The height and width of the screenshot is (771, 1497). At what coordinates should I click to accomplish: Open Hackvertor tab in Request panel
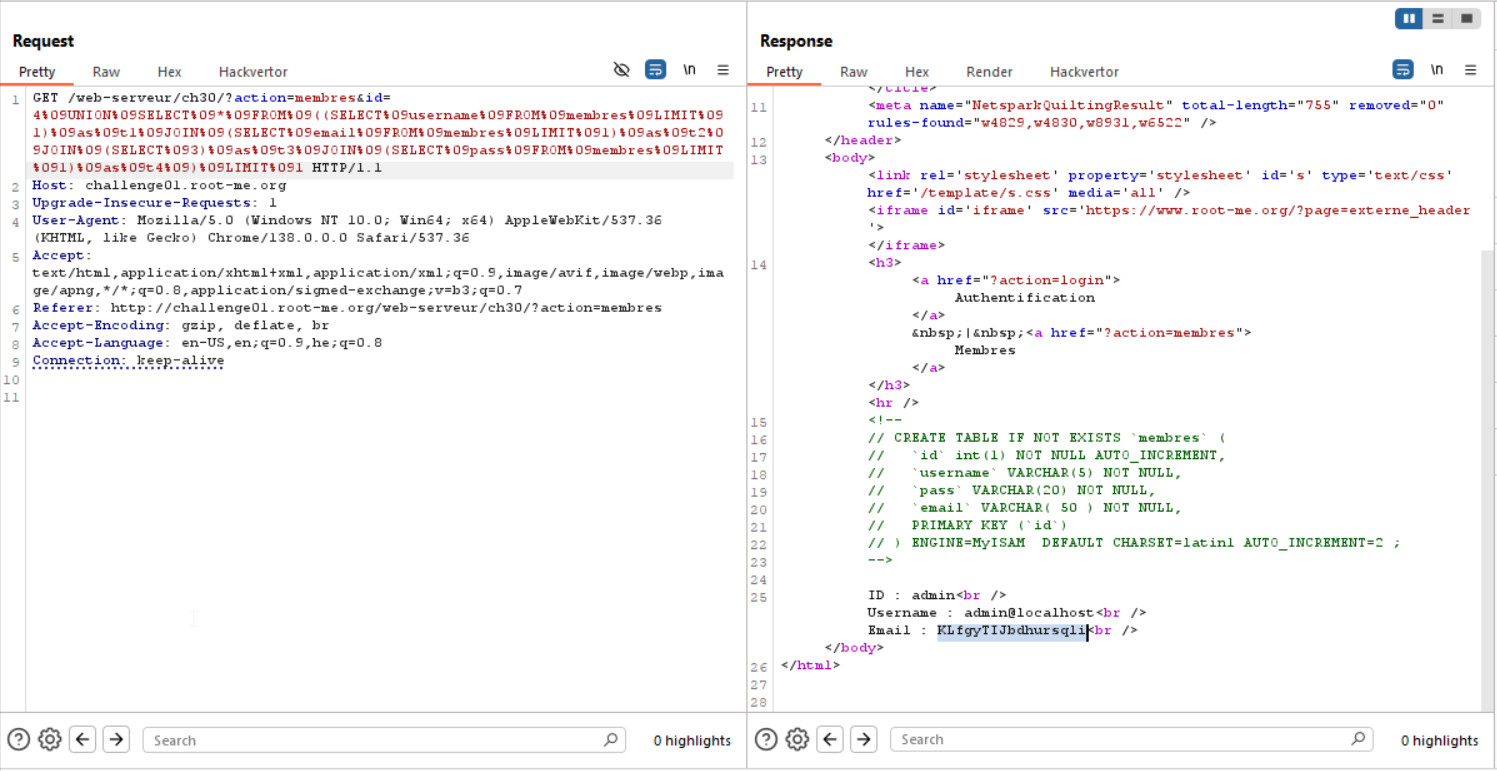pos(253,72)
